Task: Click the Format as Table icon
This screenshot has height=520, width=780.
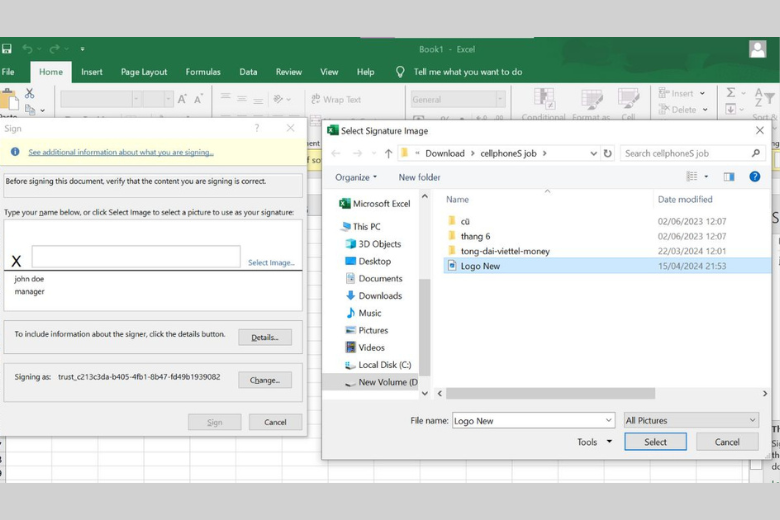Action: click(x=591, y=99)
